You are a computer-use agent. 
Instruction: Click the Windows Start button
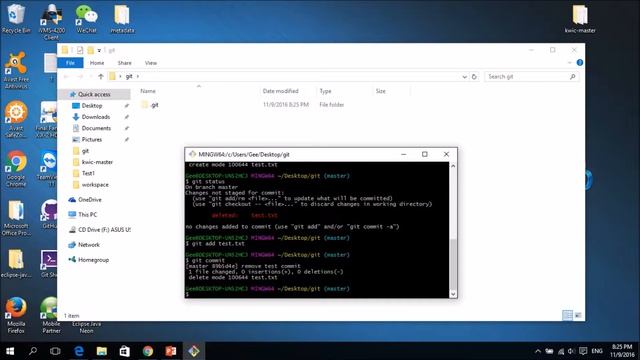pos(10,351)
